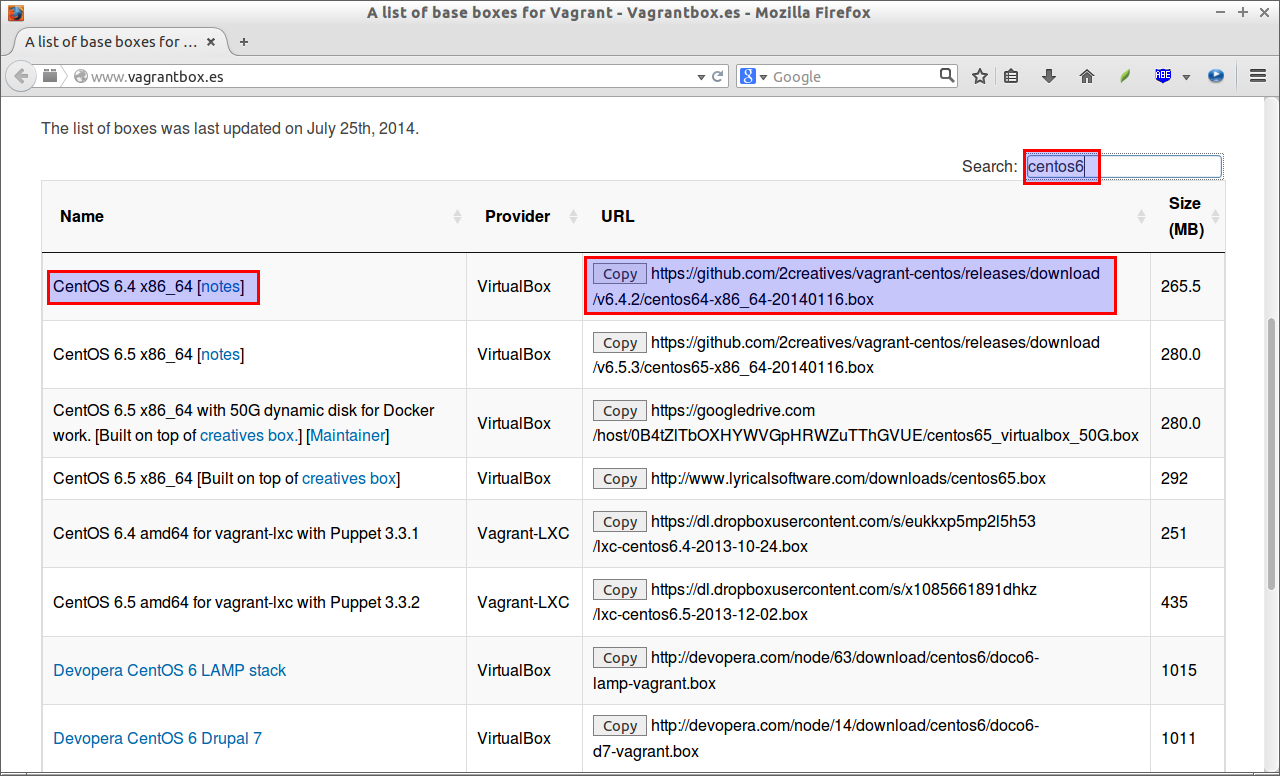Open the URL history dropdown arrow
Viewport: 1280px width, 776px height.
coord(701,77)
